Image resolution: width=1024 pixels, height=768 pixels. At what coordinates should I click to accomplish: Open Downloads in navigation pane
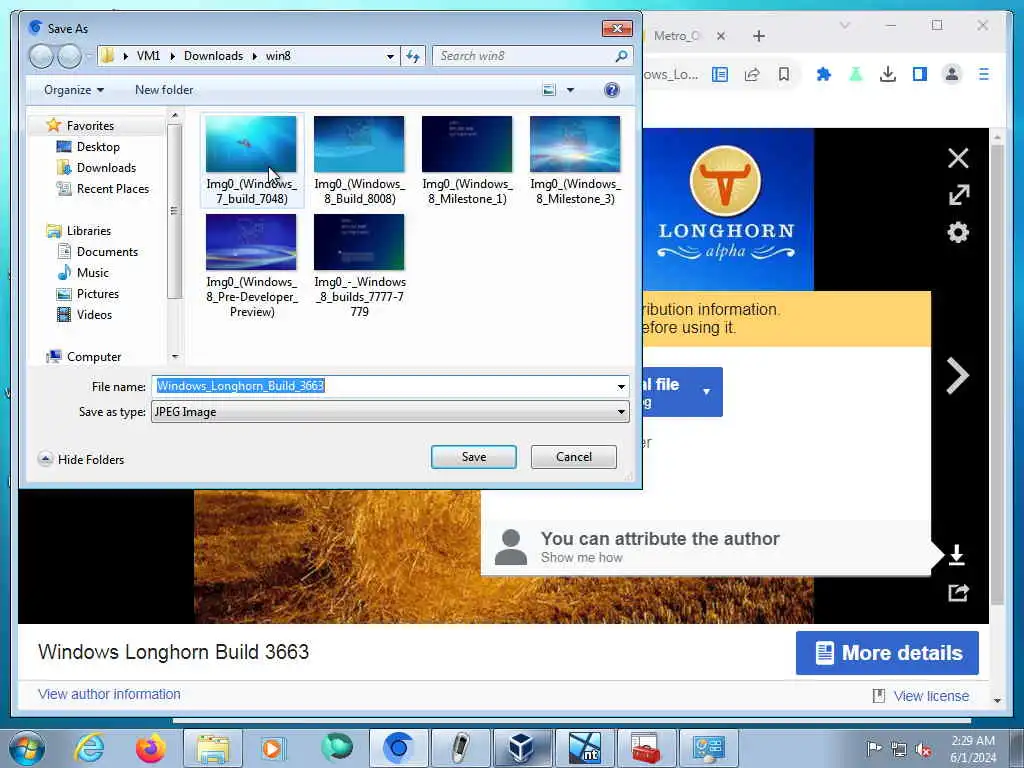pyautogui.click(x=106, y=168)
